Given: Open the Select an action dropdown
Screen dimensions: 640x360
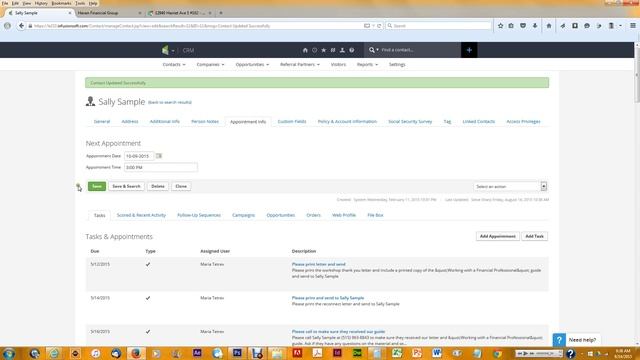Looking at the screenshot, I should pos(510,187).
